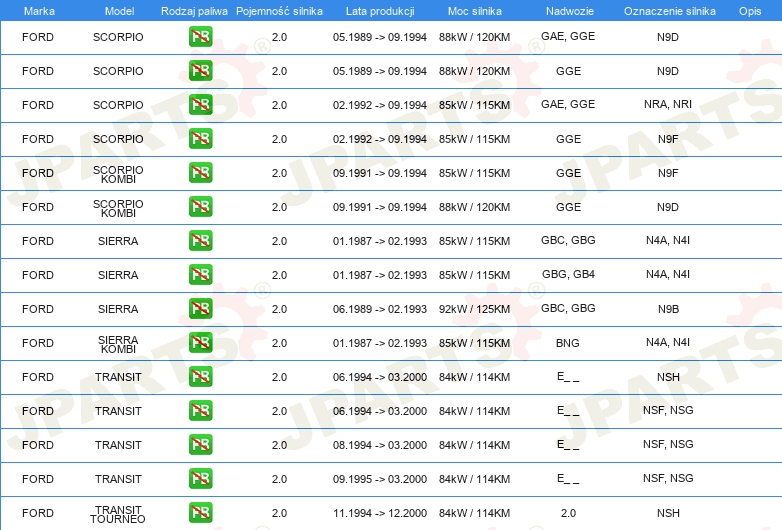The height and width of the screenshot is (530, 782).
Task: Click the Lata produkcji column header
Action: click(x=380, y=11)
